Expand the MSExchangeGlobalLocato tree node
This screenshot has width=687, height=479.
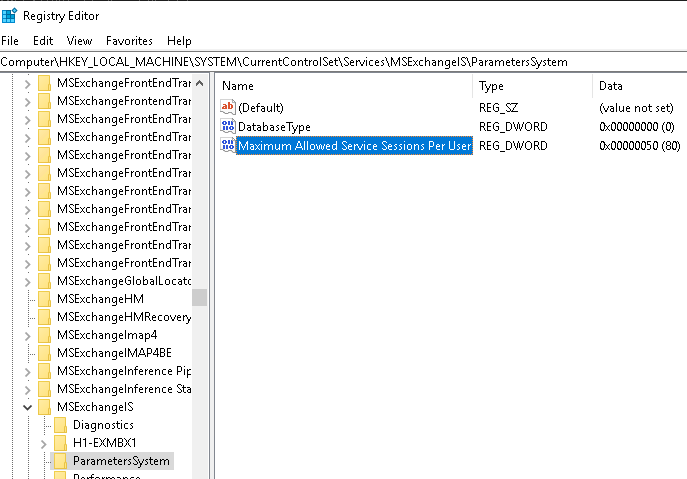[x=28, y=282]
